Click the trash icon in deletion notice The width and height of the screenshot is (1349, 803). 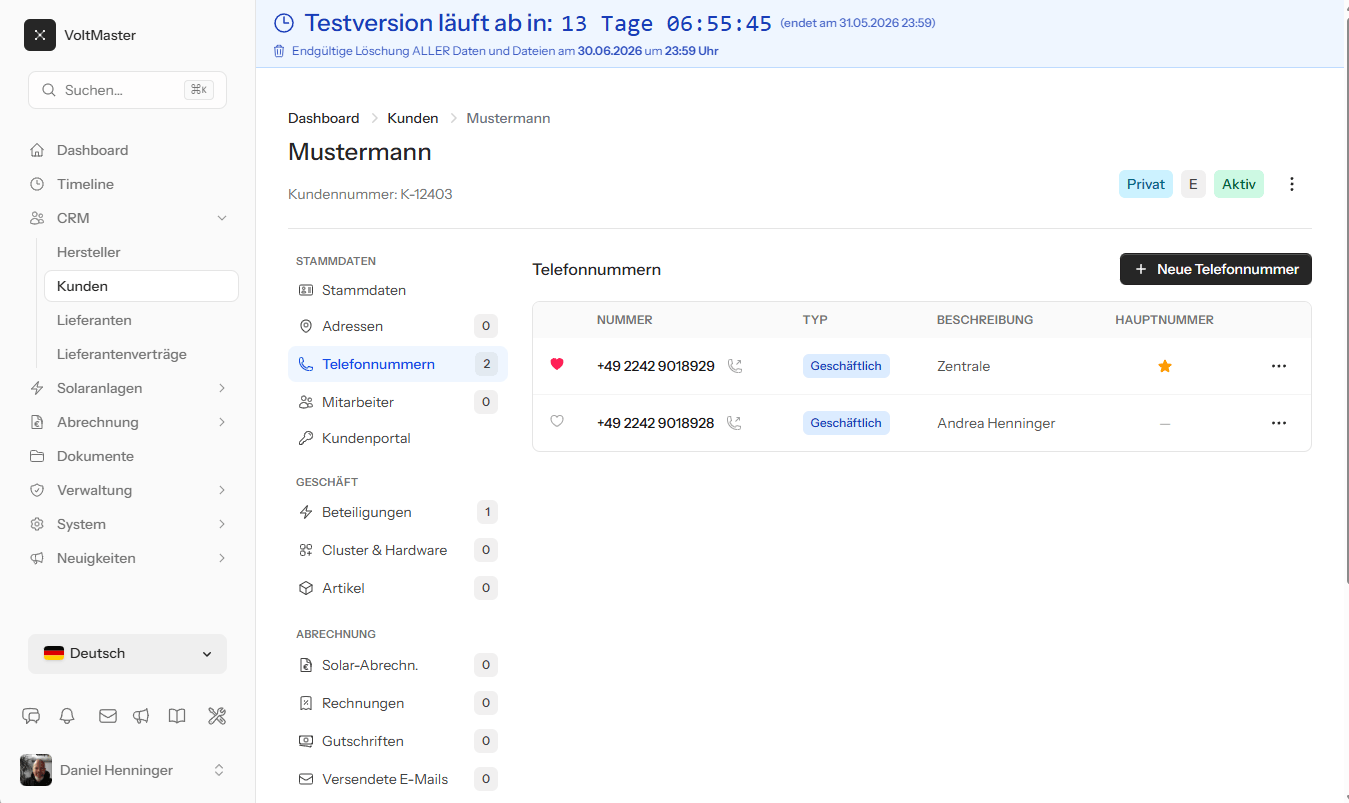point(279,51)
